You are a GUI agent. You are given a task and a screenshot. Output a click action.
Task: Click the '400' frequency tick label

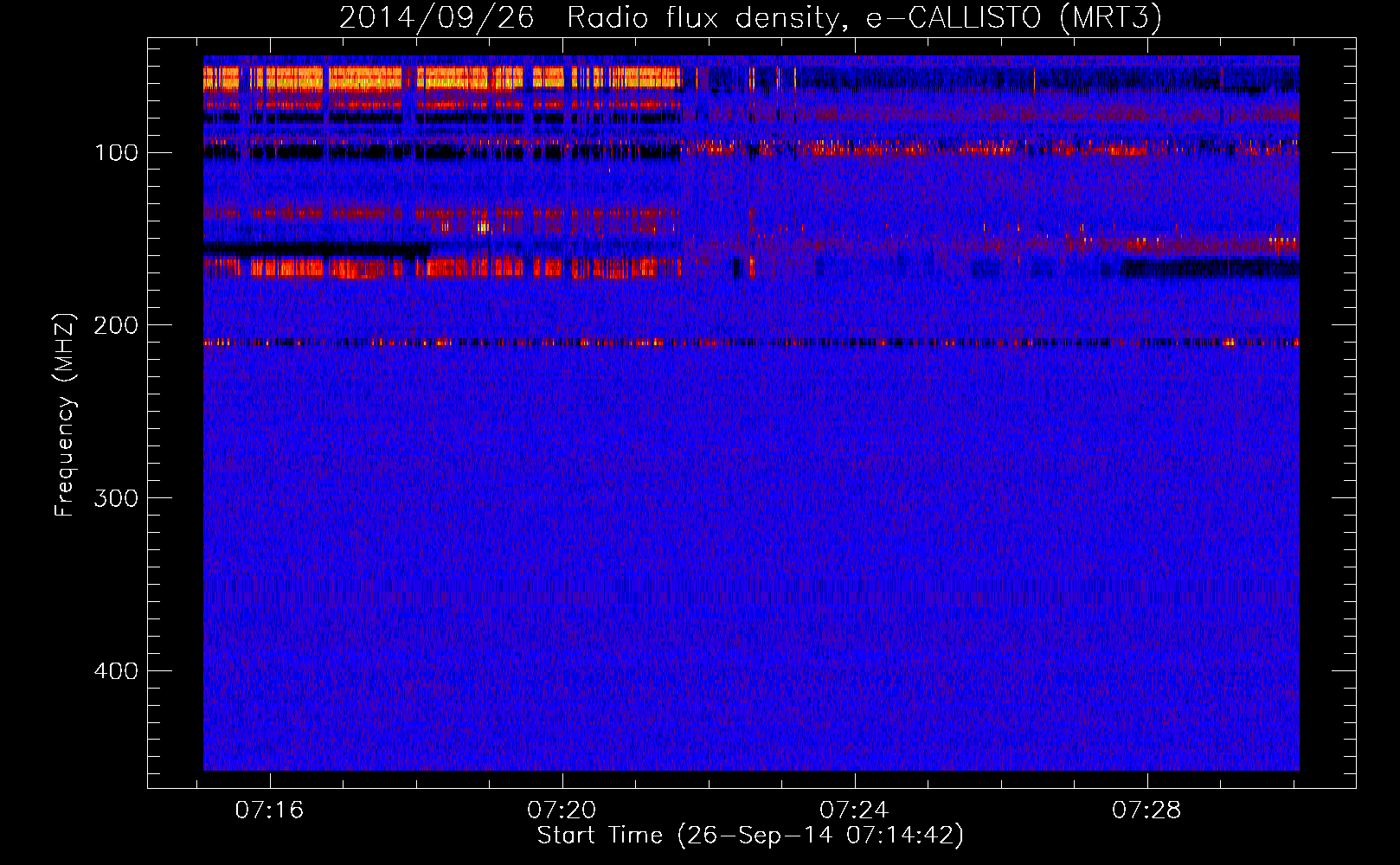116,672
